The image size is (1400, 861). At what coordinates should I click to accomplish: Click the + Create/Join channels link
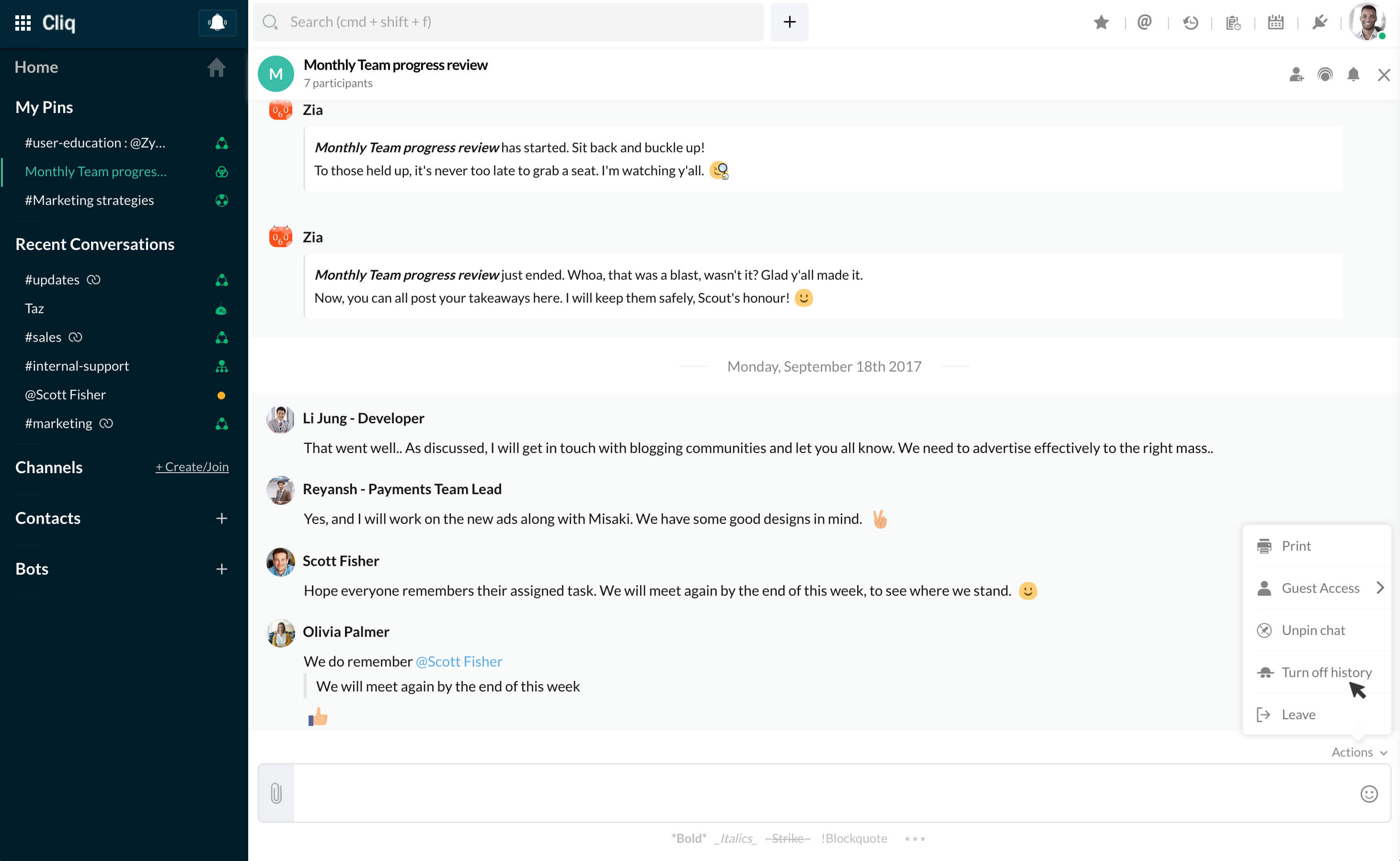tap(192, 467)
